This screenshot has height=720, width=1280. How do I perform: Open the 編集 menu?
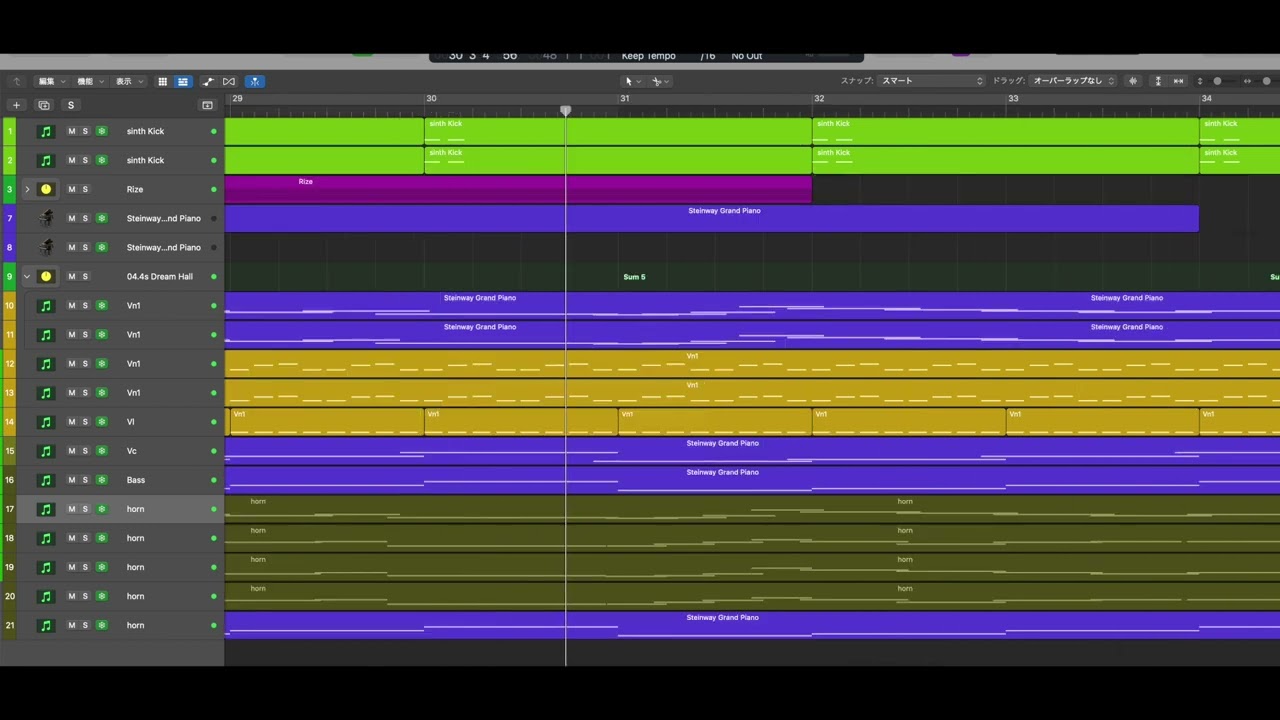tap(51, 81)
